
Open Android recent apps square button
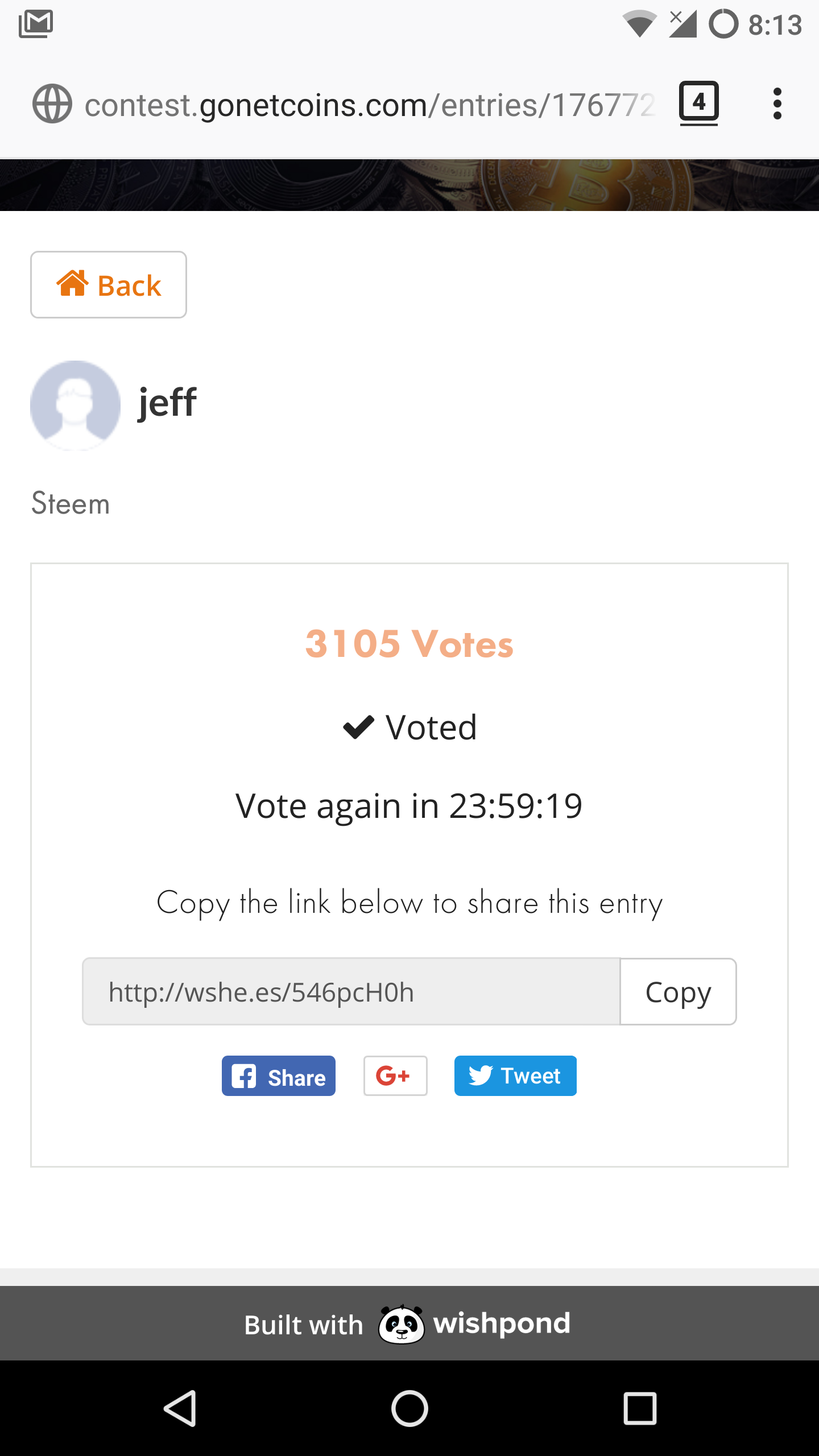640,1408
